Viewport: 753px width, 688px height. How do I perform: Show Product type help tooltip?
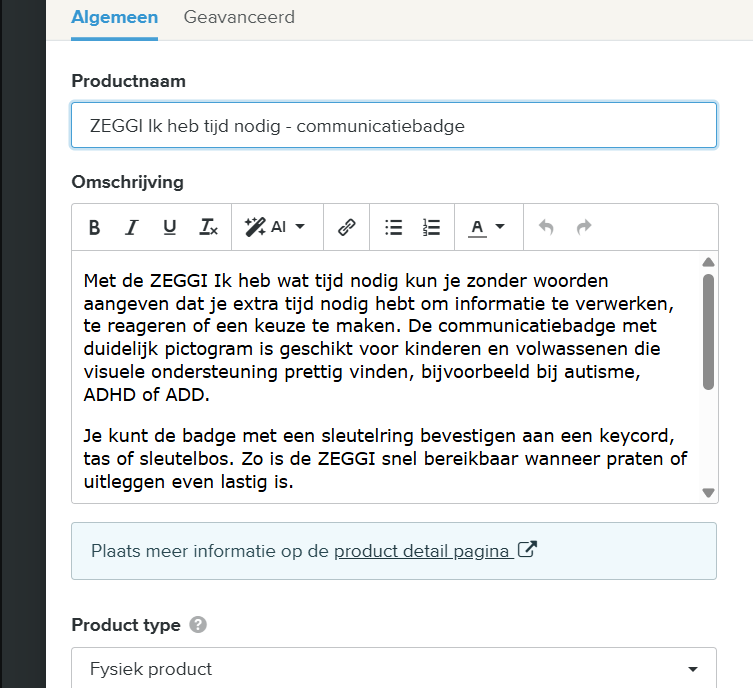coord(198,625)
